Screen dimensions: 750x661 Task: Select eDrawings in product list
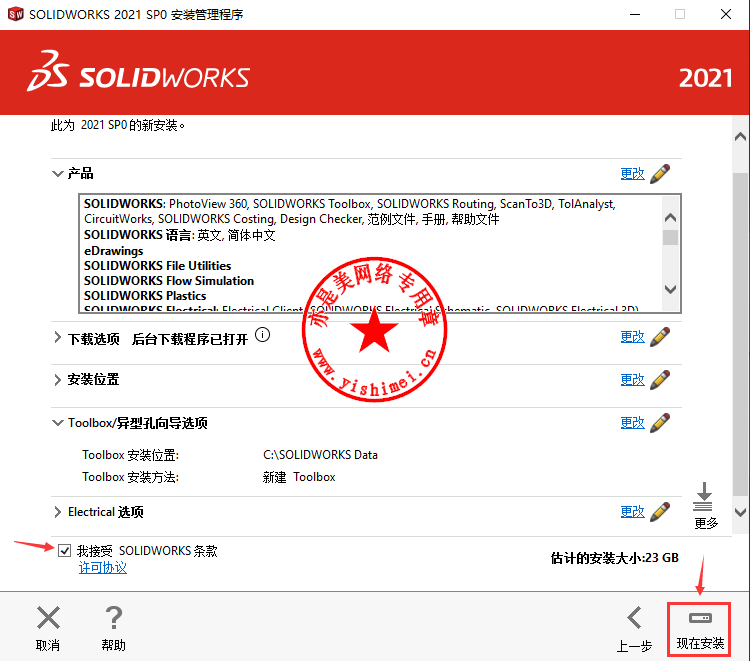pyautogui.click(x=113, y=251)
